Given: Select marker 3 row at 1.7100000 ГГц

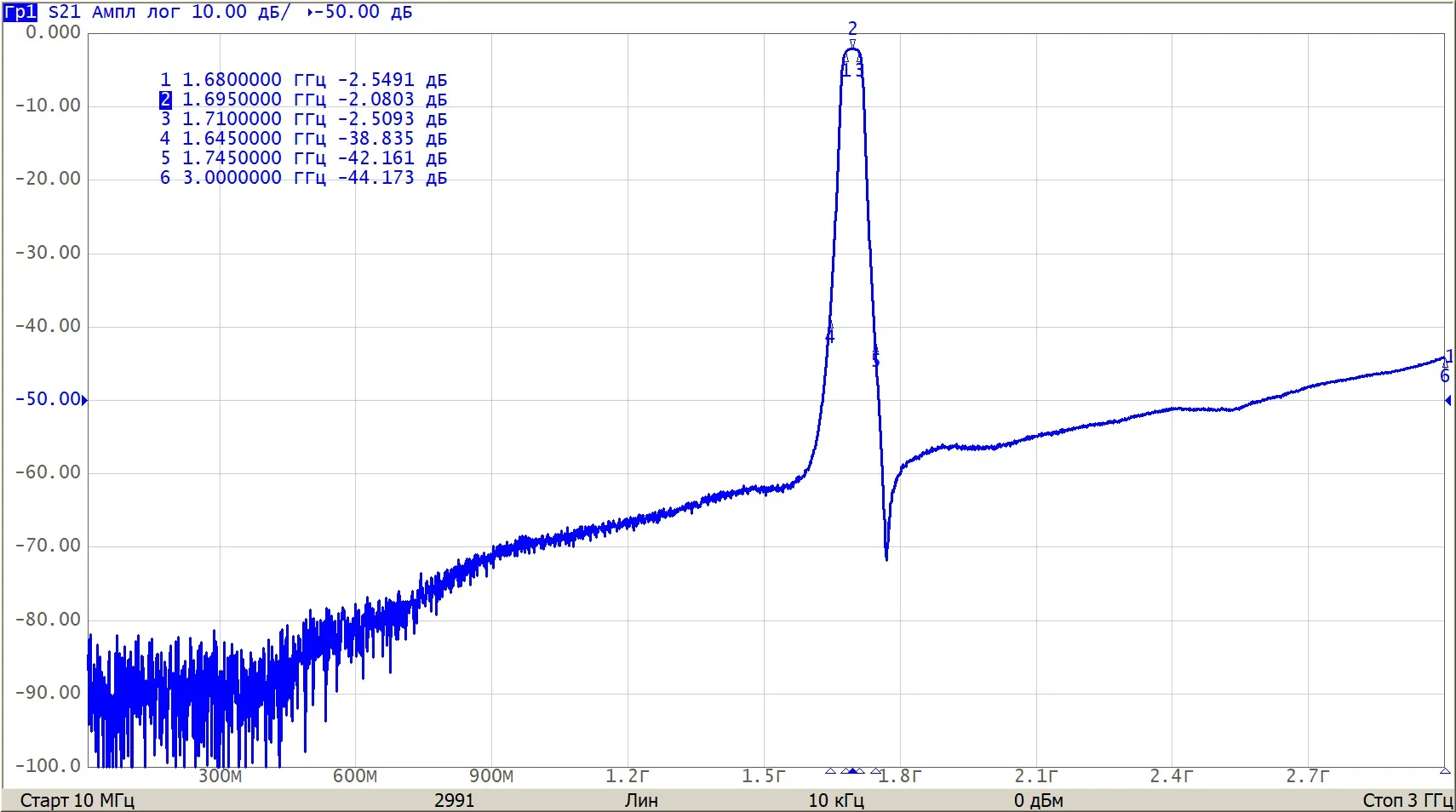Looking at the screenshot, I should pyautogui.click(x=303, y=119).
